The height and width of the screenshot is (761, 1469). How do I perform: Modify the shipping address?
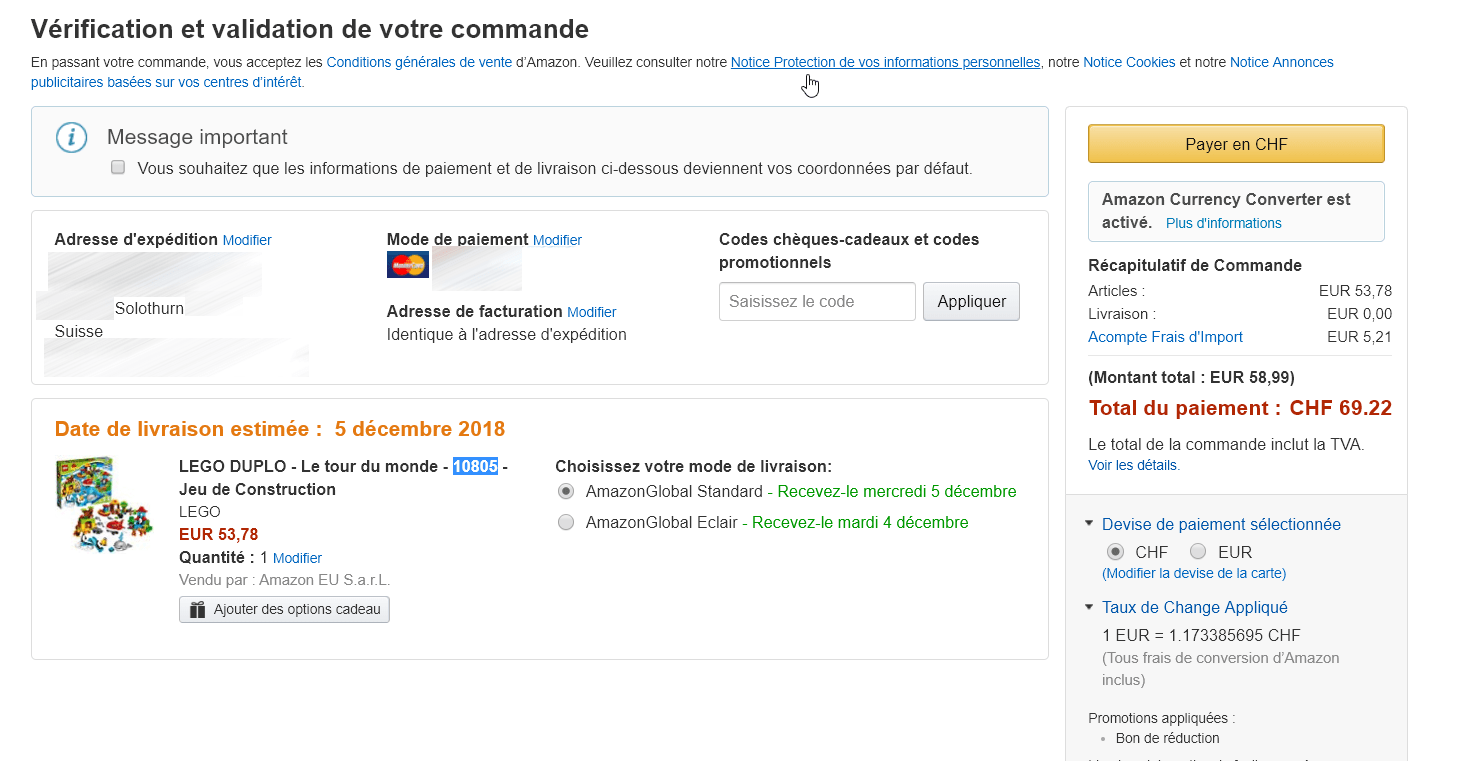coord(247,241)
